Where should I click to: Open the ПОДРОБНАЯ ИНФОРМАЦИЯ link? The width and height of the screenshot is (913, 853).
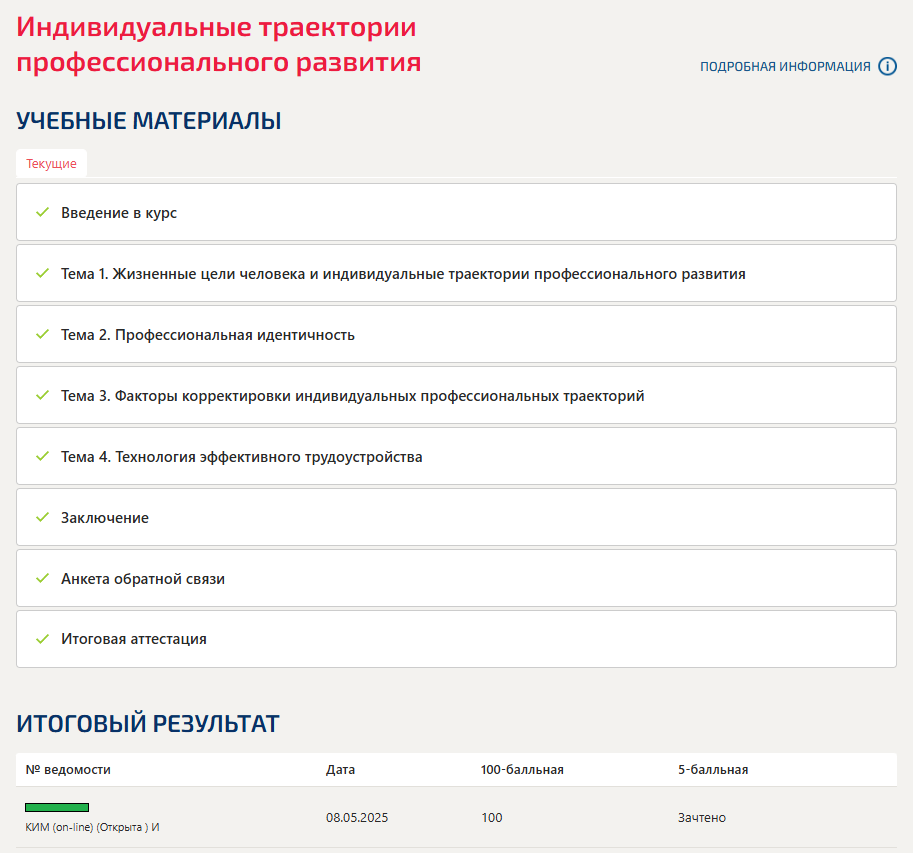(x=785, y=67)
